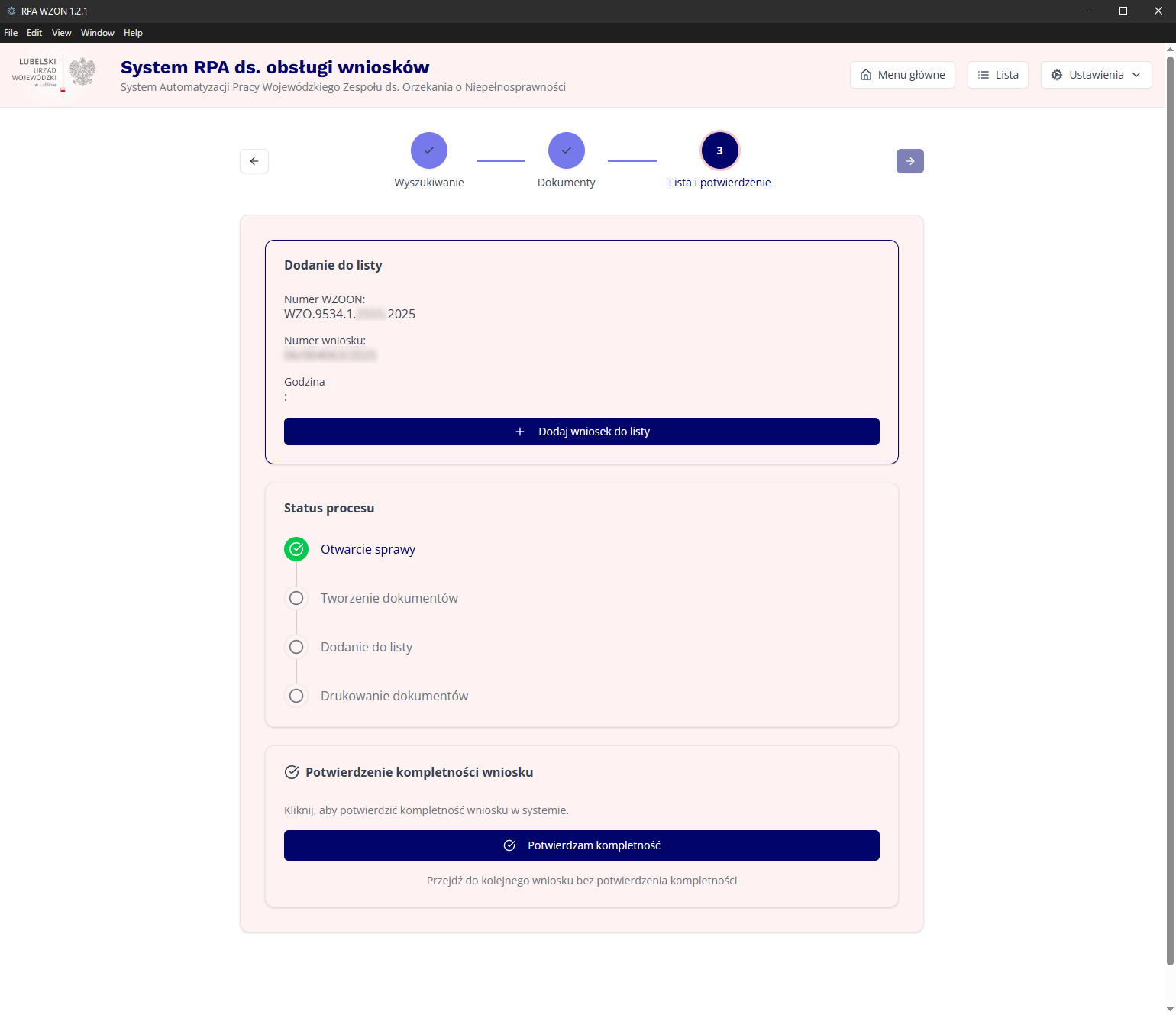1176x1015 pixels.
Task: Click the gear icon on Ustawienia
Action: click(1058, 75)
